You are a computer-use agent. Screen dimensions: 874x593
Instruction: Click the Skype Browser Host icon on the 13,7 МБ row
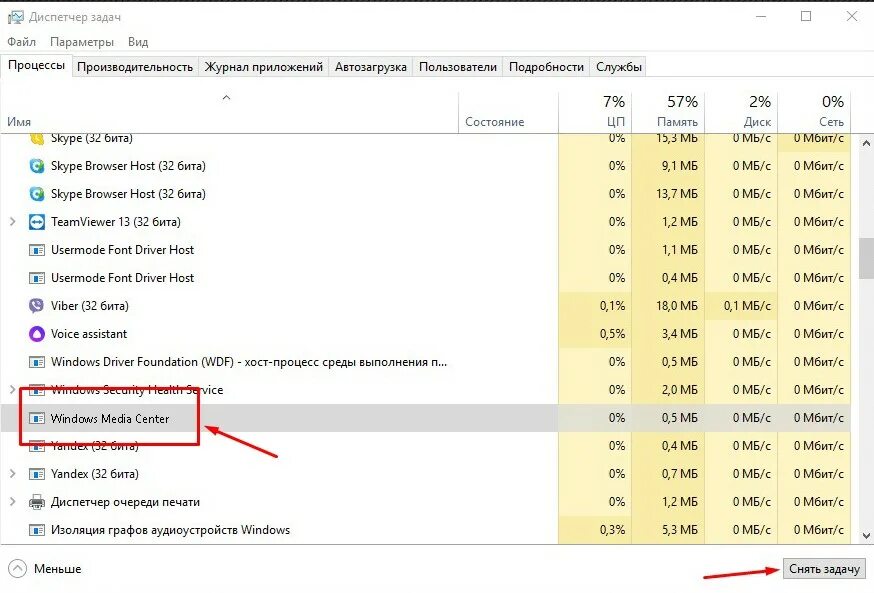(x=37, y=193)
